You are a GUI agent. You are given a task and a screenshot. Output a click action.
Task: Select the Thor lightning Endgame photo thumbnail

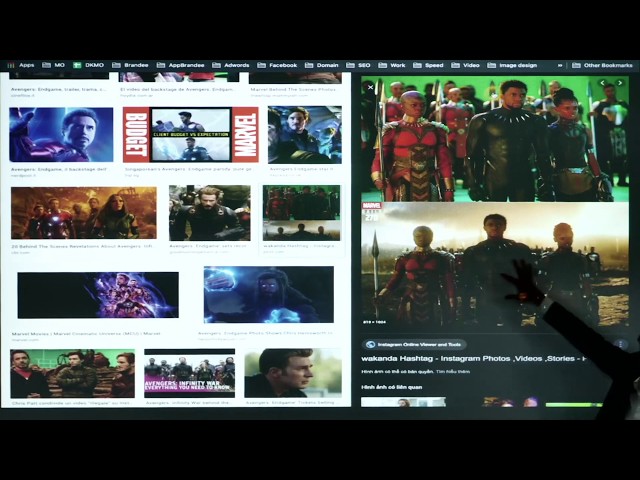coord(269,294)
